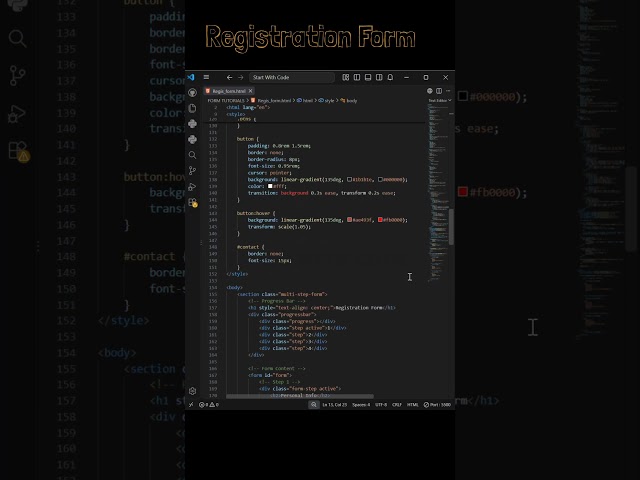This screenshot has height=480, width=640.
Task: Click the bell icon in the title bar
Action: click(390, 77)
